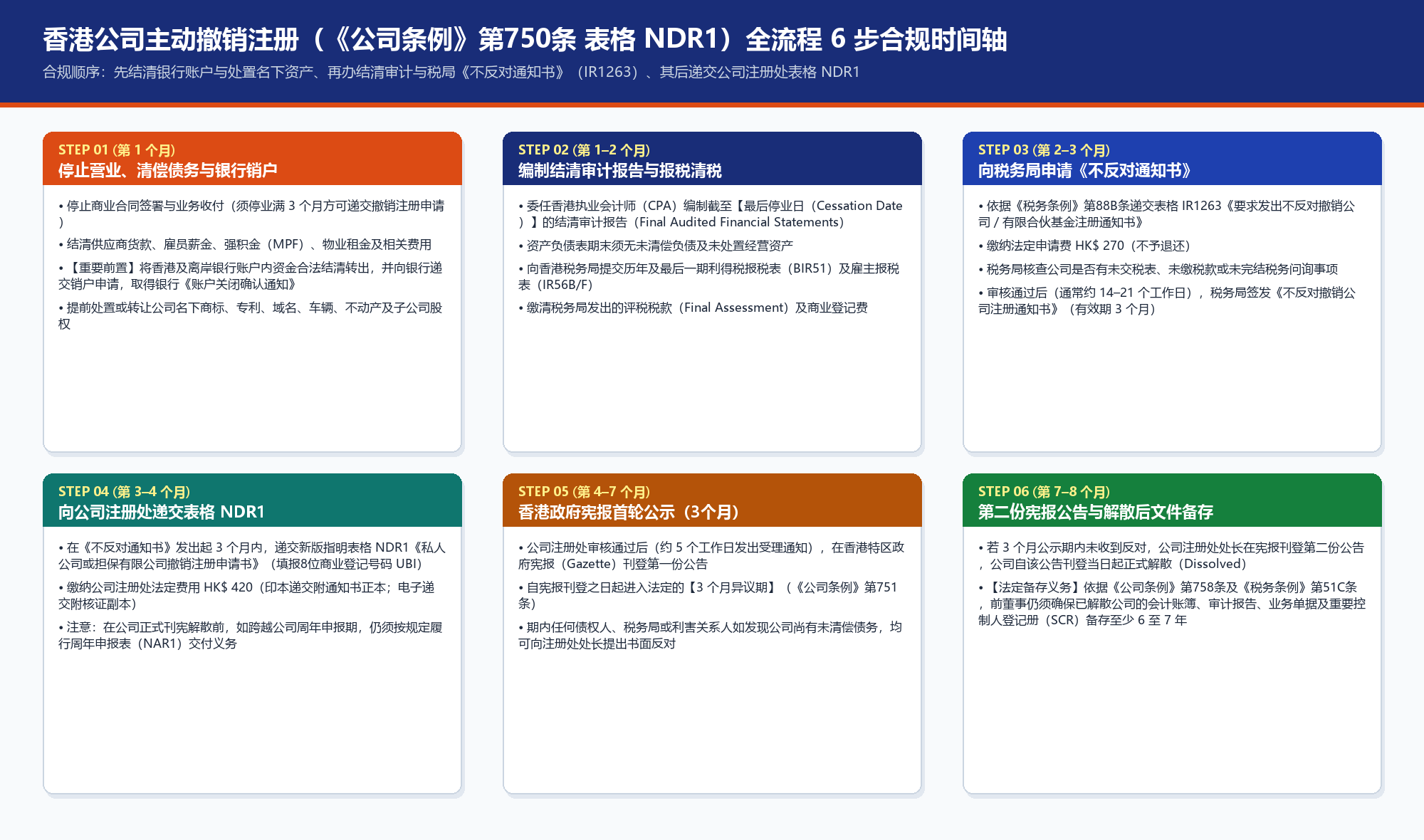The image size is (1424, 840).
Task: Click bullet 税务局核查公司是否有未交税表
Action: pyautogui.click(x=1158, y=269)
